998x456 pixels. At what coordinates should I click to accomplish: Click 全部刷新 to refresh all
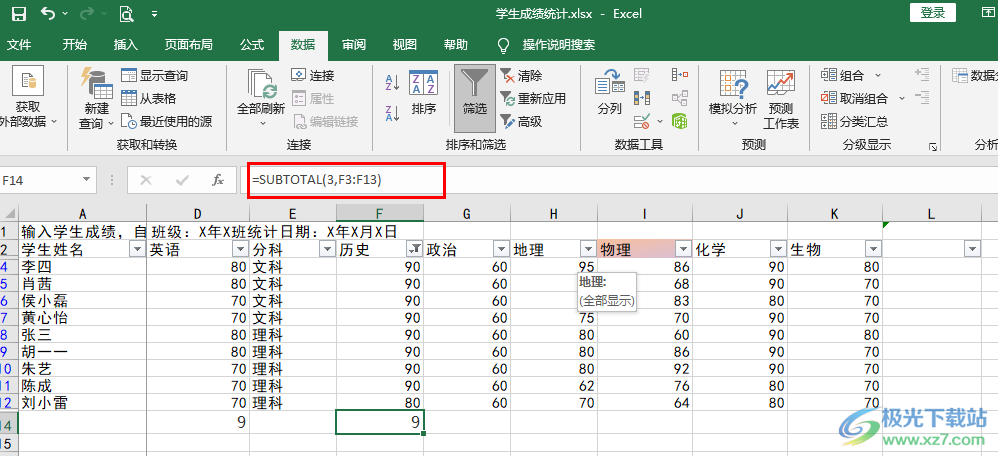coord(261,98)
